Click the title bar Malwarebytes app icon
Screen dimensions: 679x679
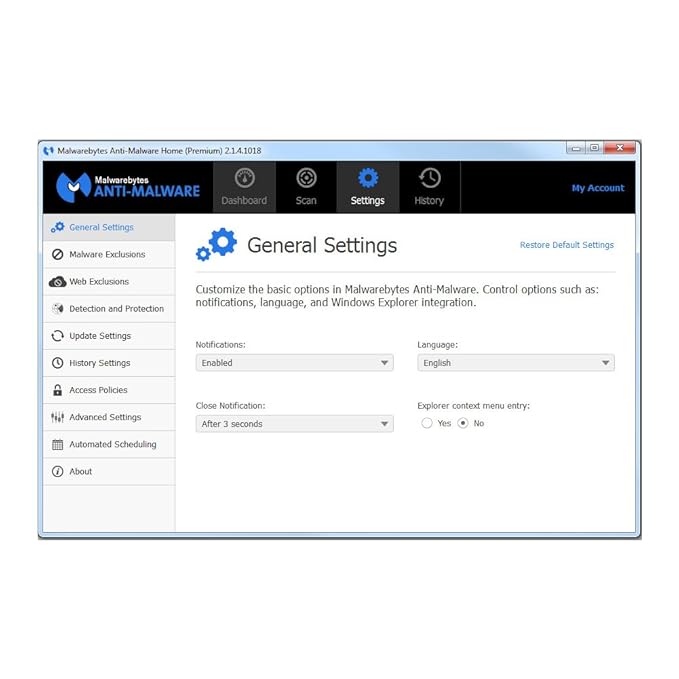48,151
